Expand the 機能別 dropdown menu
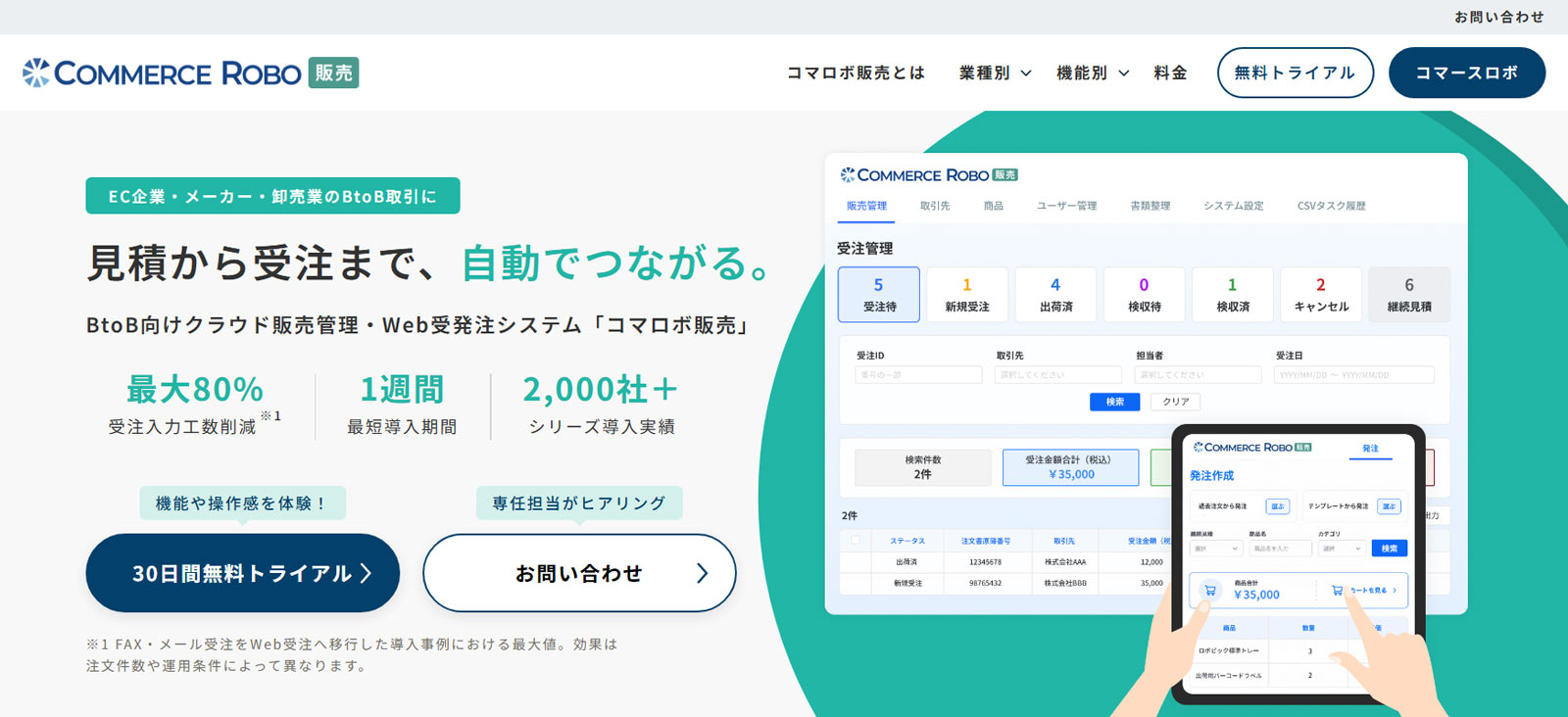The width and height of the screenshot is (1568, 717). 1093,72
